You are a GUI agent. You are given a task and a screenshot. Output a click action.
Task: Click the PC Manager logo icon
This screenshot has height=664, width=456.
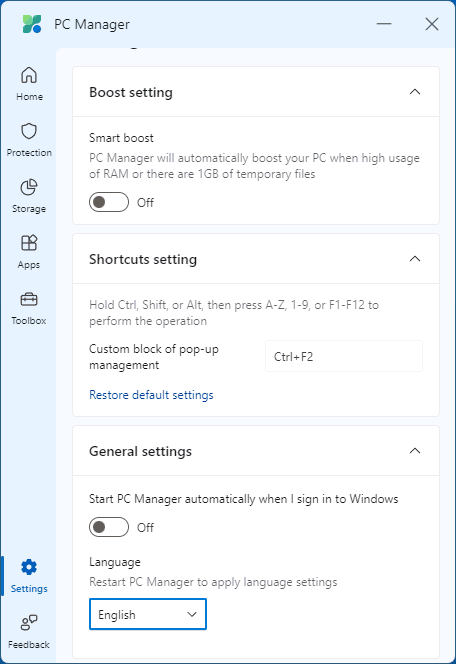32,24
